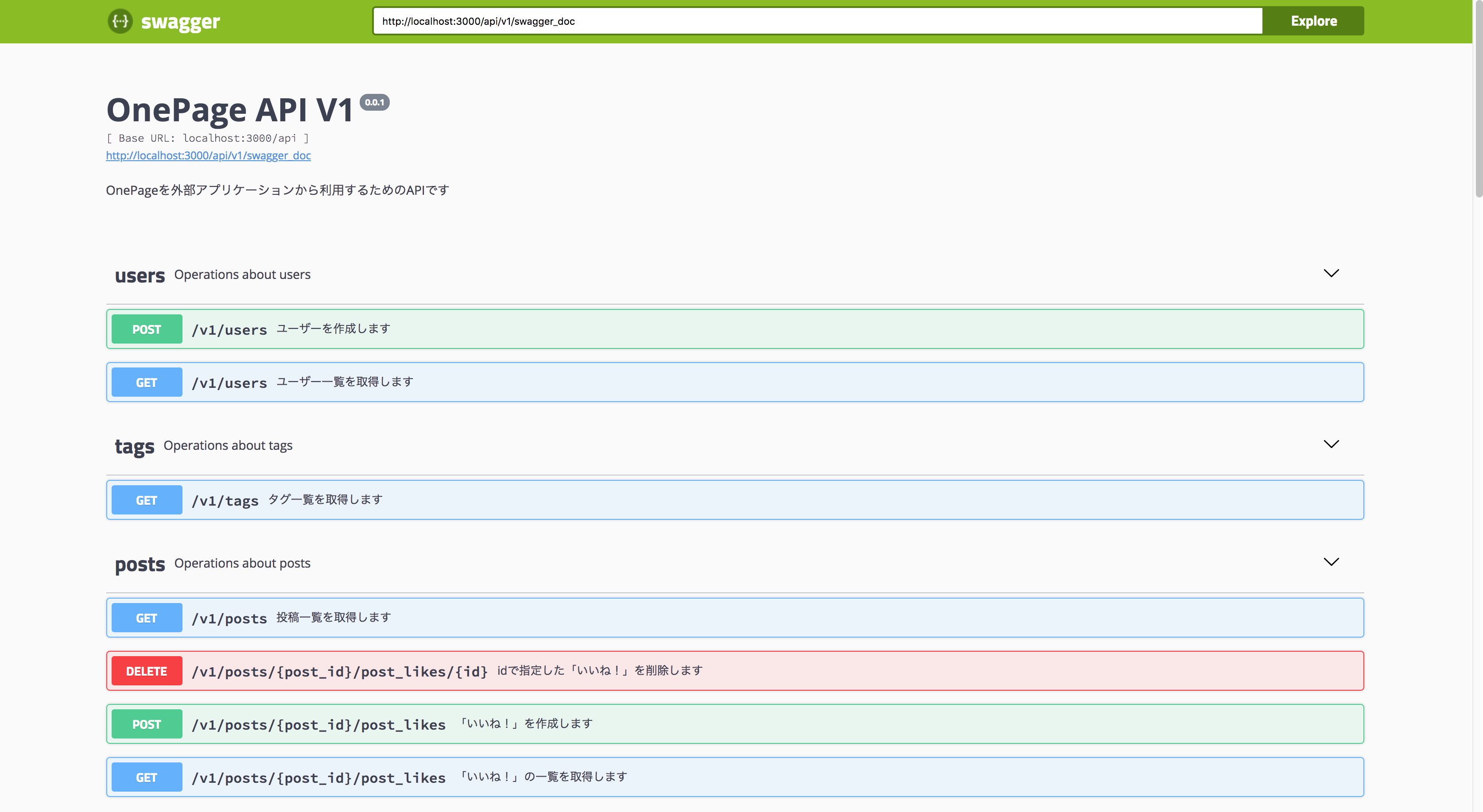Click the Swagger logo icon
The height and width of the screenshot is (812, 1483).
pyautogui.click(x=120, y=21)
